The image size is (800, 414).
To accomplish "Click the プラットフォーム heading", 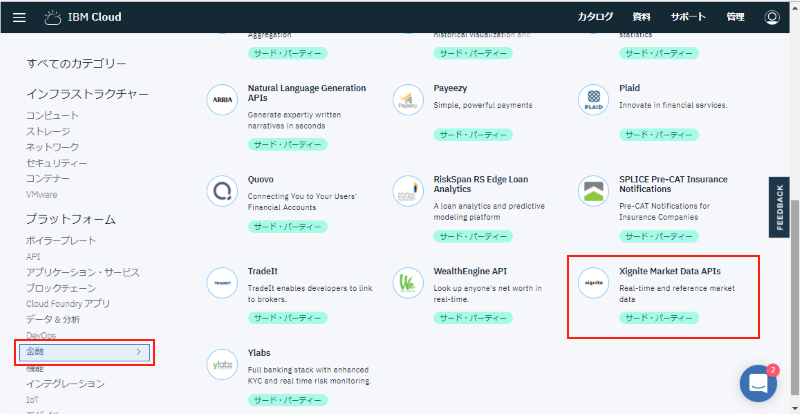I will [x=71, y=220].
